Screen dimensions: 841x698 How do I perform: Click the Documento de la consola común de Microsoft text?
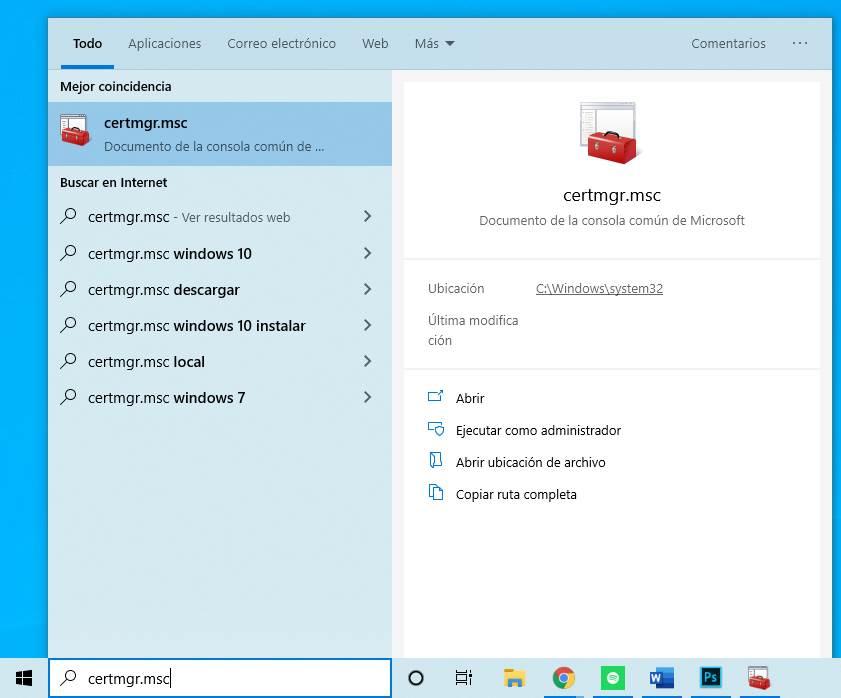pos(611,221)
